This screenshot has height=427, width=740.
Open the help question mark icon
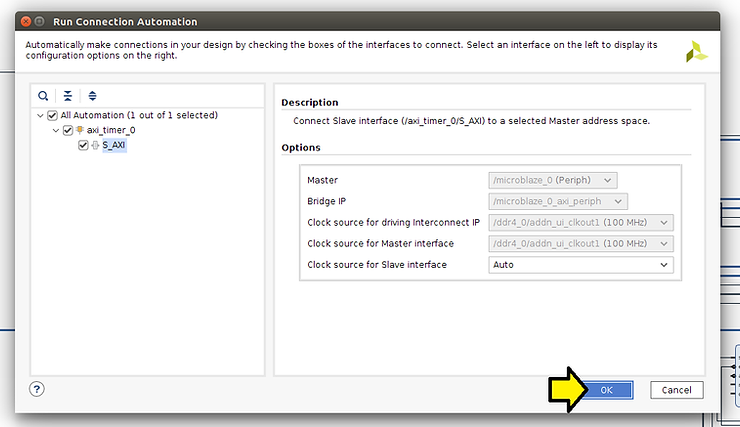pos(37,389)
